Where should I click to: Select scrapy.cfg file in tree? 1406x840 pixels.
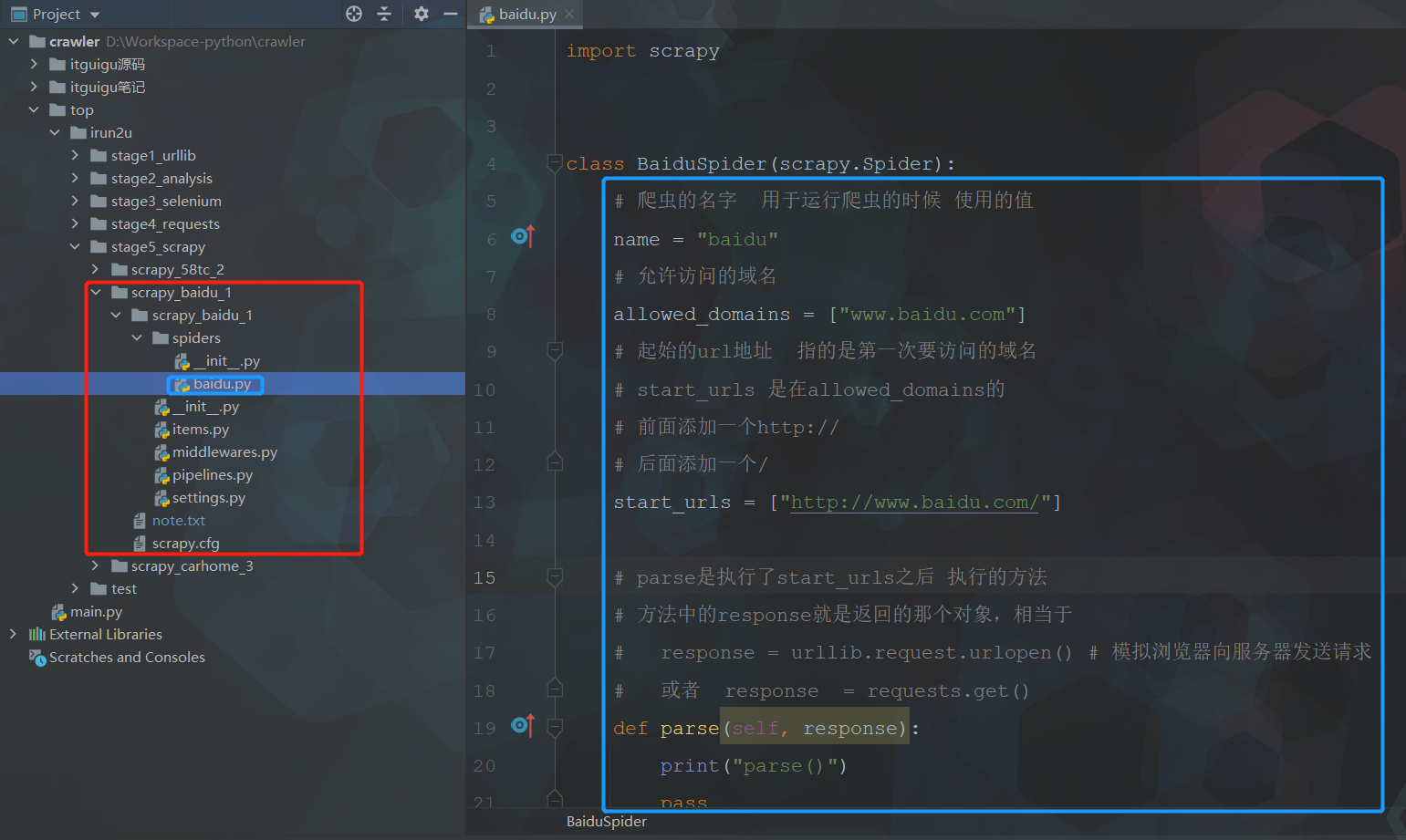coord(186,543)
